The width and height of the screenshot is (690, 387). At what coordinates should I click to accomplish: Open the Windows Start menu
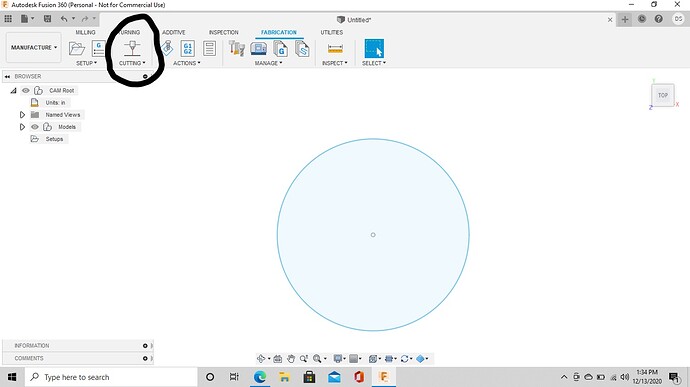12,377
